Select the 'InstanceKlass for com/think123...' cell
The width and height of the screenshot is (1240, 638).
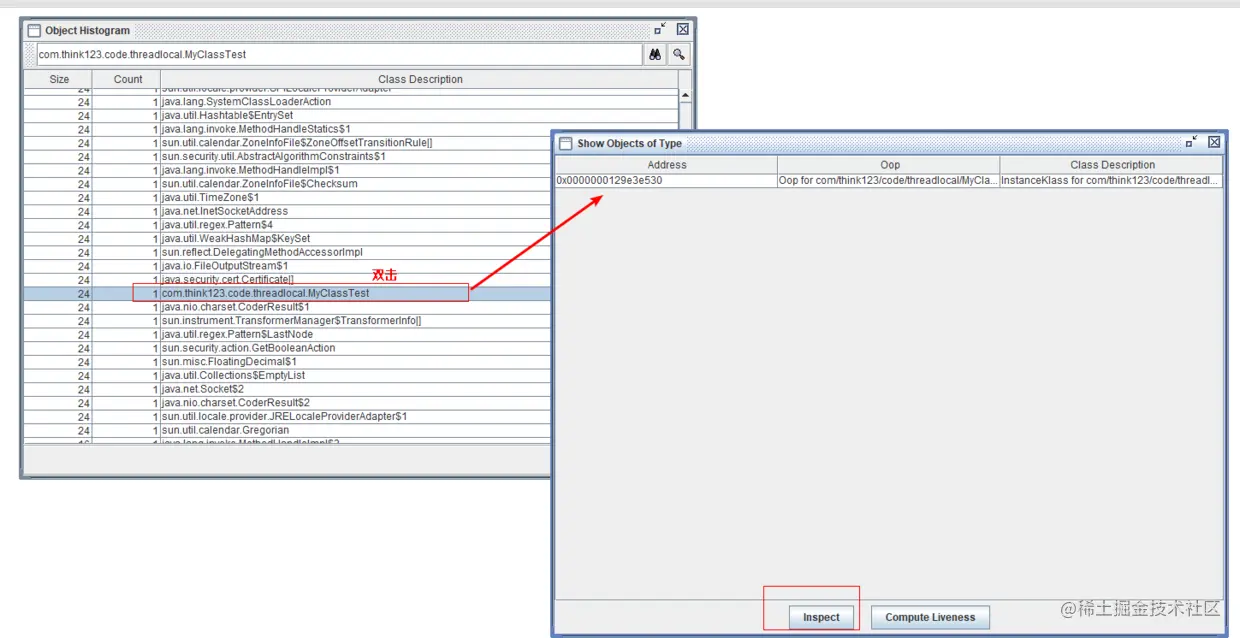(1111, 181)
